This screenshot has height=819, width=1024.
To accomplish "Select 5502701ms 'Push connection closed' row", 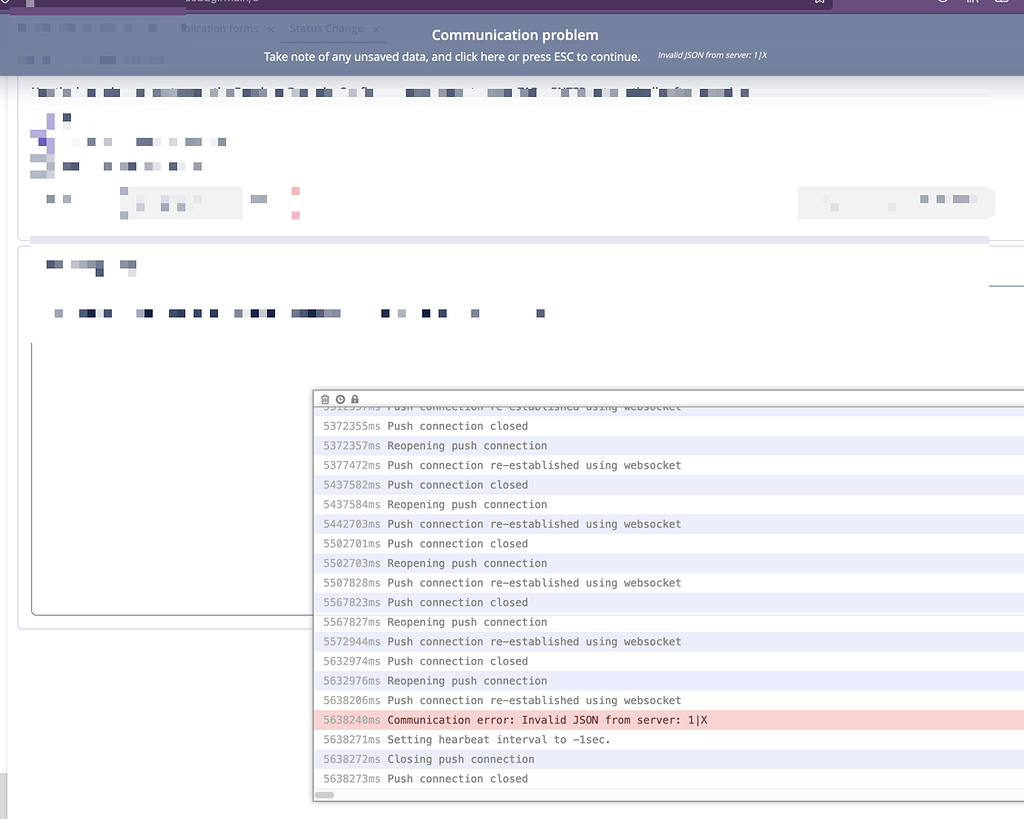I will coord(669,543).
